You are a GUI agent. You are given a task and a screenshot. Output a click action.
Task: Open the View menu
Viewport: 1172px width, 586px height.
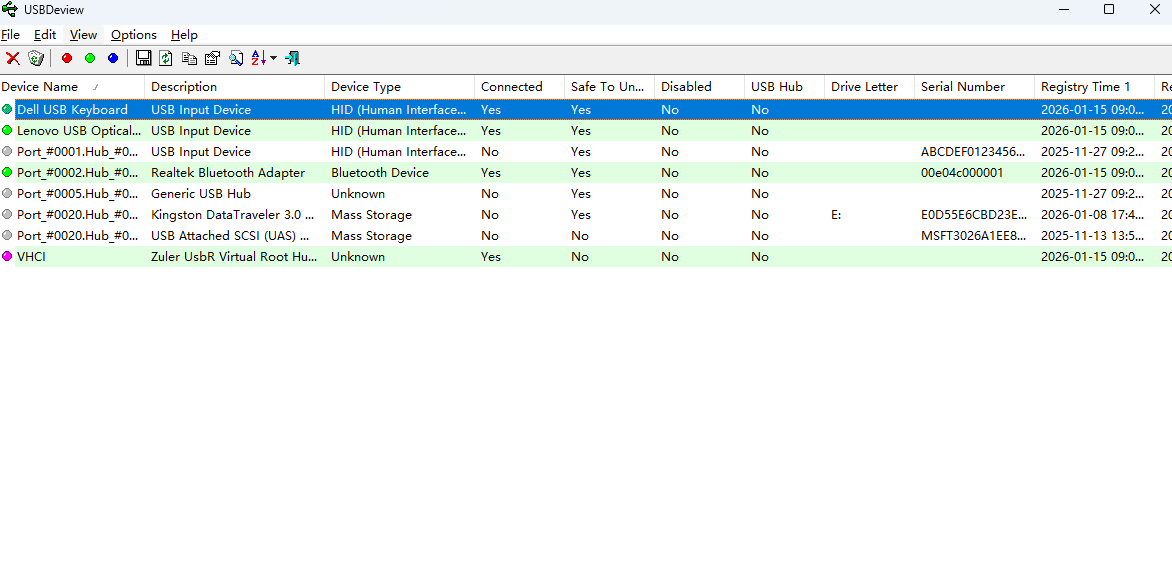click(x=83, y=35)
